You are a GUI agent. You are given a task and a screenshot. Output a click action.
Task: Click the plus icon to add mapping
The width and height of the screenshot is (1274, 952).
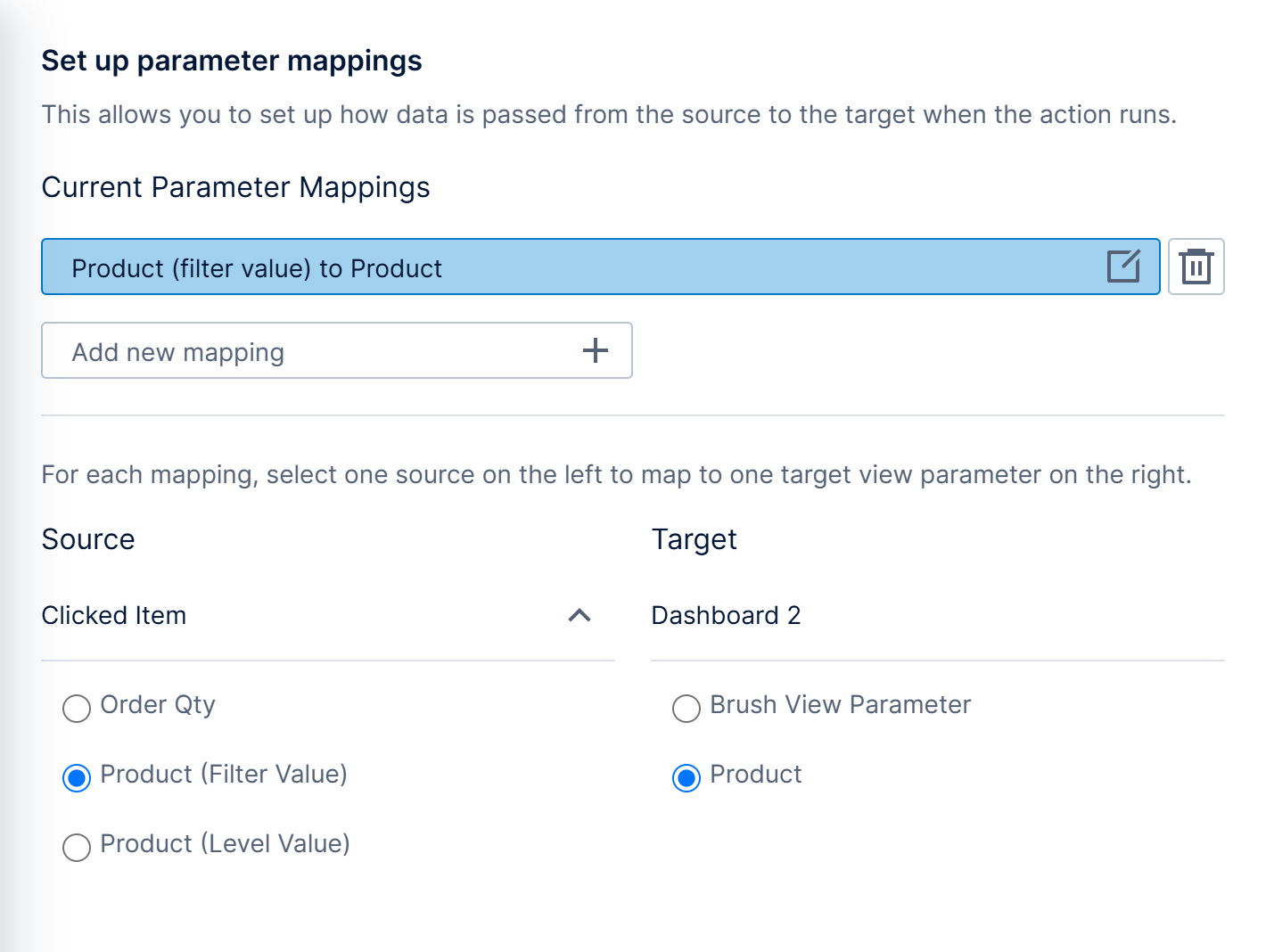tap(596, 350)
